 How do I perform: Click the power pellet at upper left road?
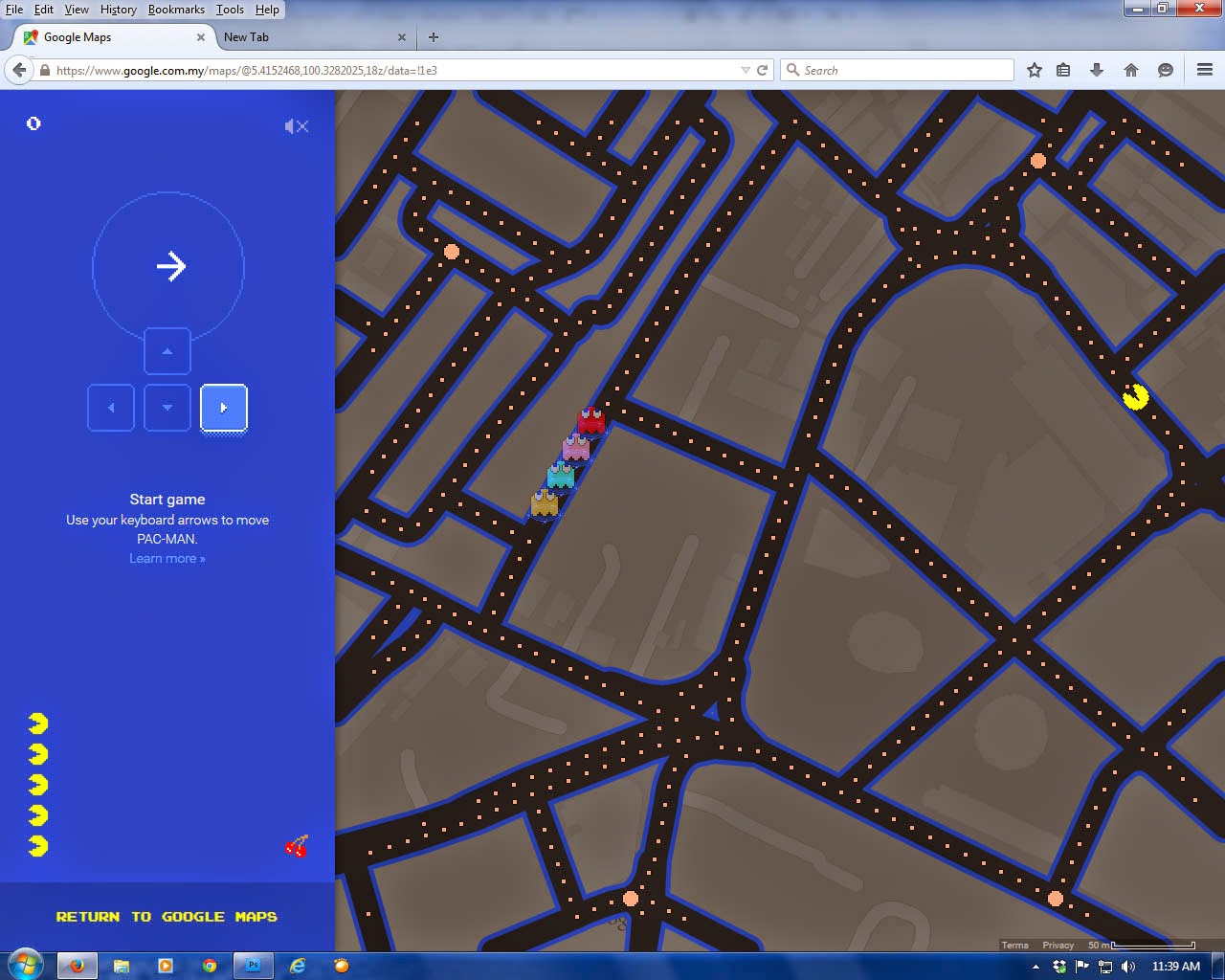(x=452, y=252)
